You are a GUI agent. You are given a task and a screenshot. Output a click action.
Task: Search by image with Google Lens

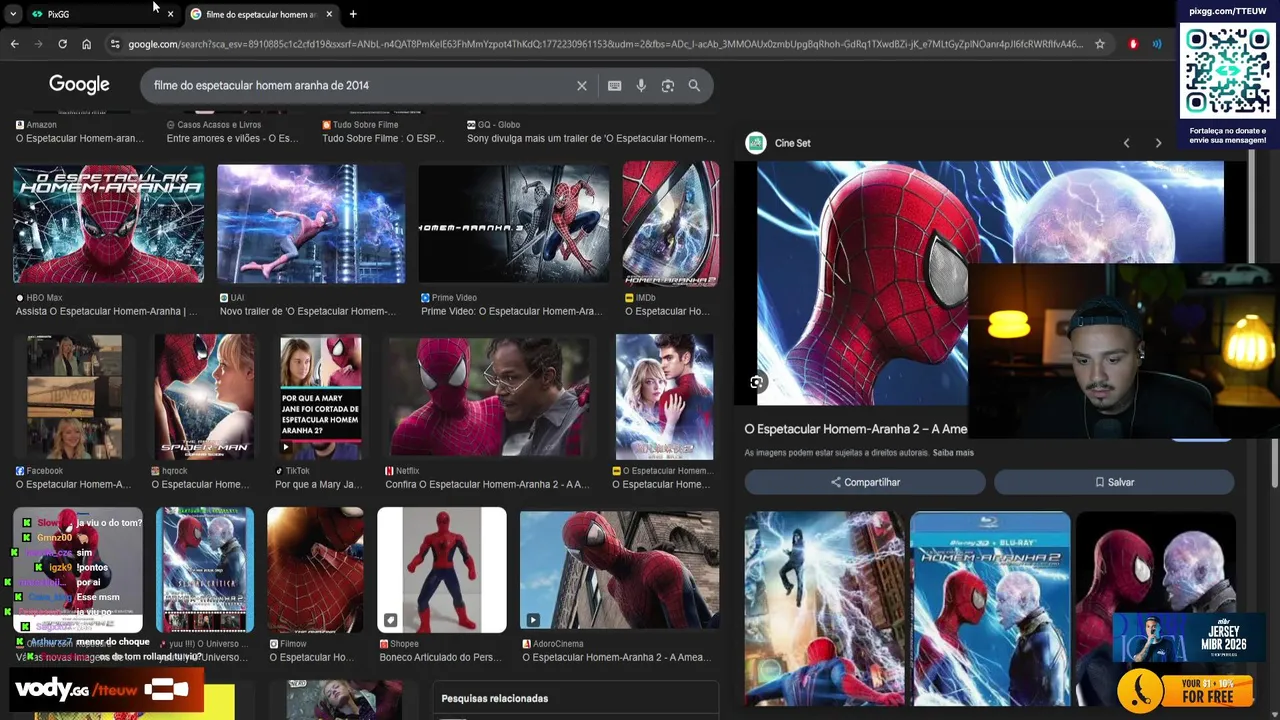pos(668,86)
